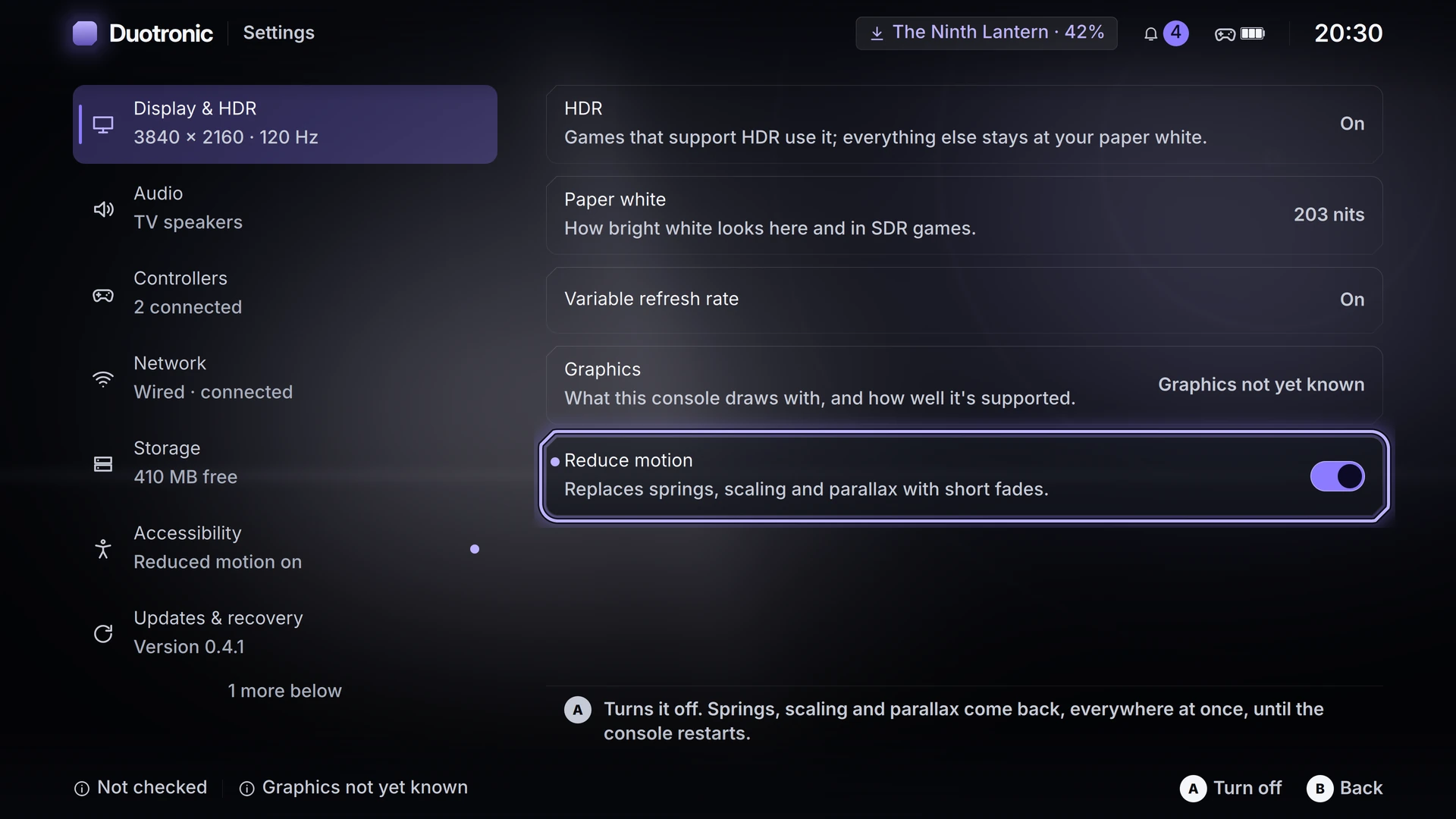Open the Network wifi icon
This screenshot has width=1456, height=819.
[x=103, y=379]
